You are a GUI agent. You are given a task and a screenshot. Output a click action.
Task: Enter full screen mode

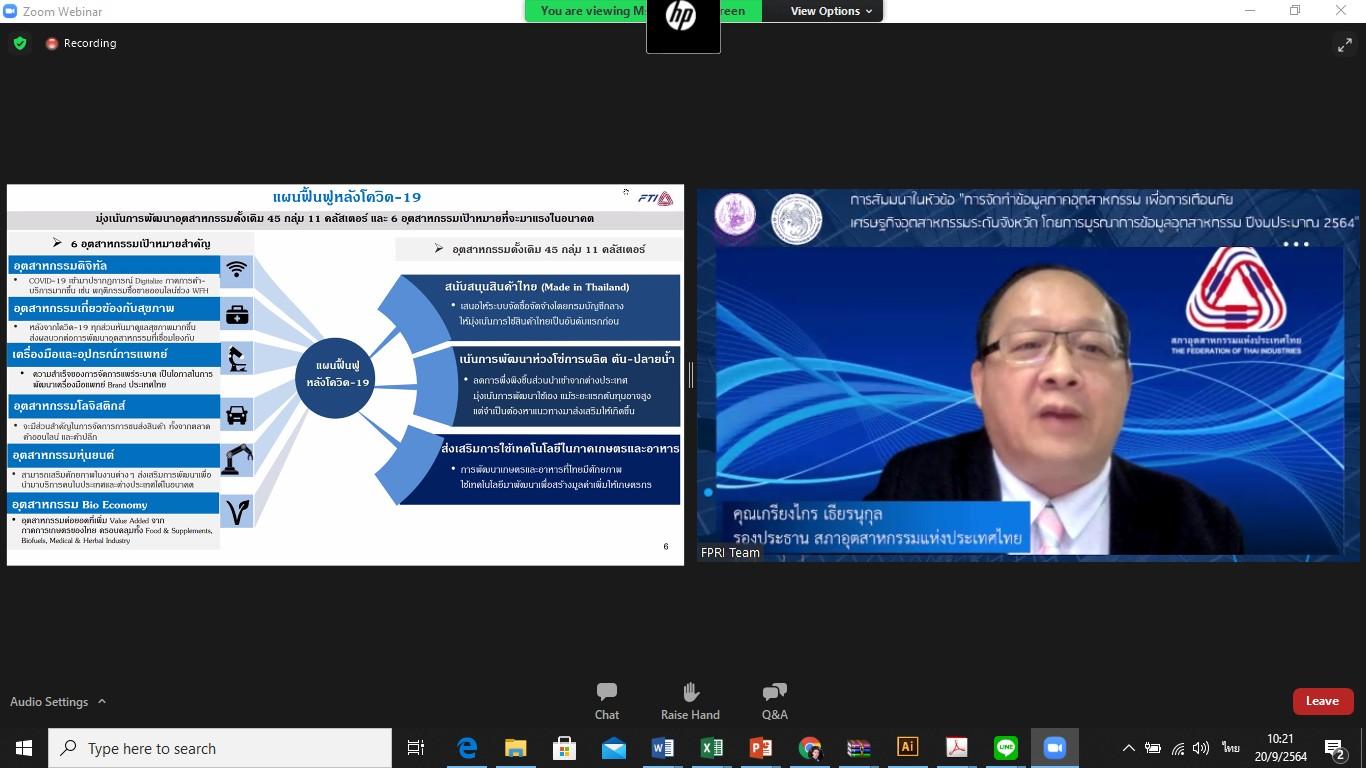(1345, 44)
